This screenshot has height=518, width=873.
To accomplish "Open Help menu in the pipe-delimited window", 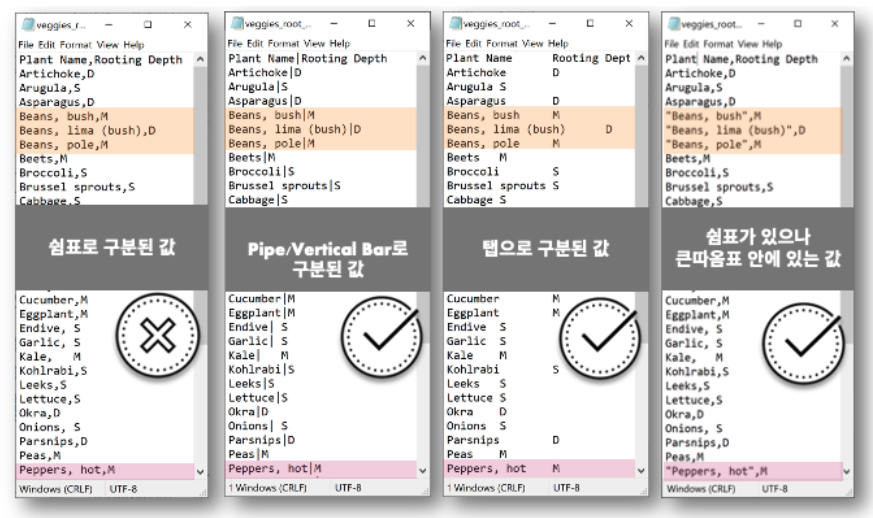I will click(340, 43).
